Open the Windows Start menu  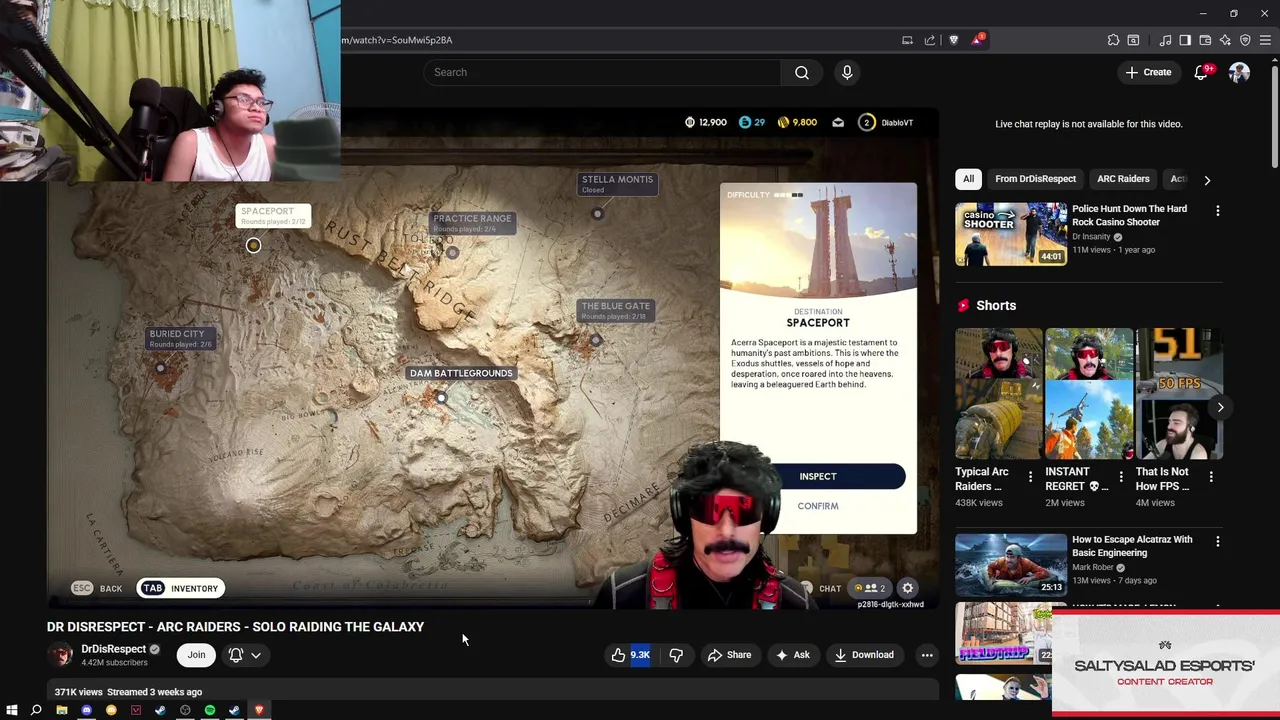click(12, 710)
